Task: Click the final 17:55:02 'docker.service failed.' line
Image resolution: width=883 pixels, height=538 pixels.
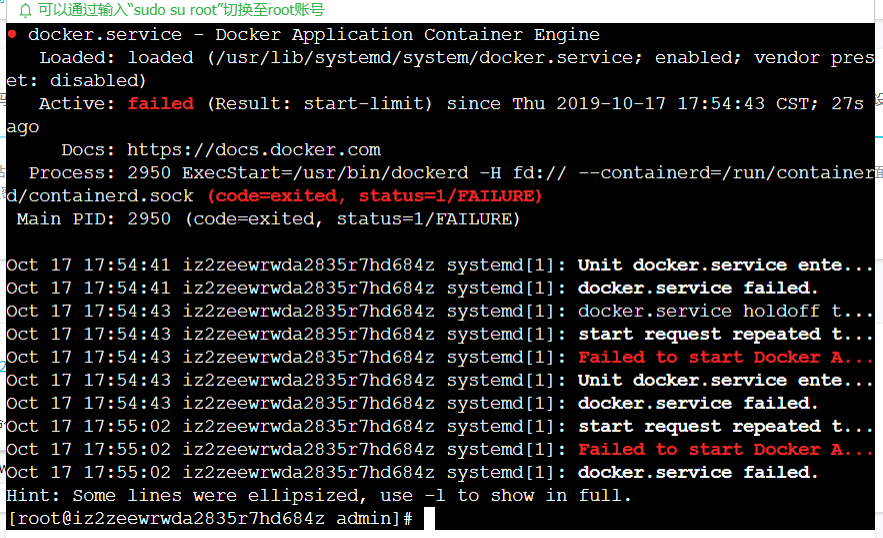Action: coord(412,473)
